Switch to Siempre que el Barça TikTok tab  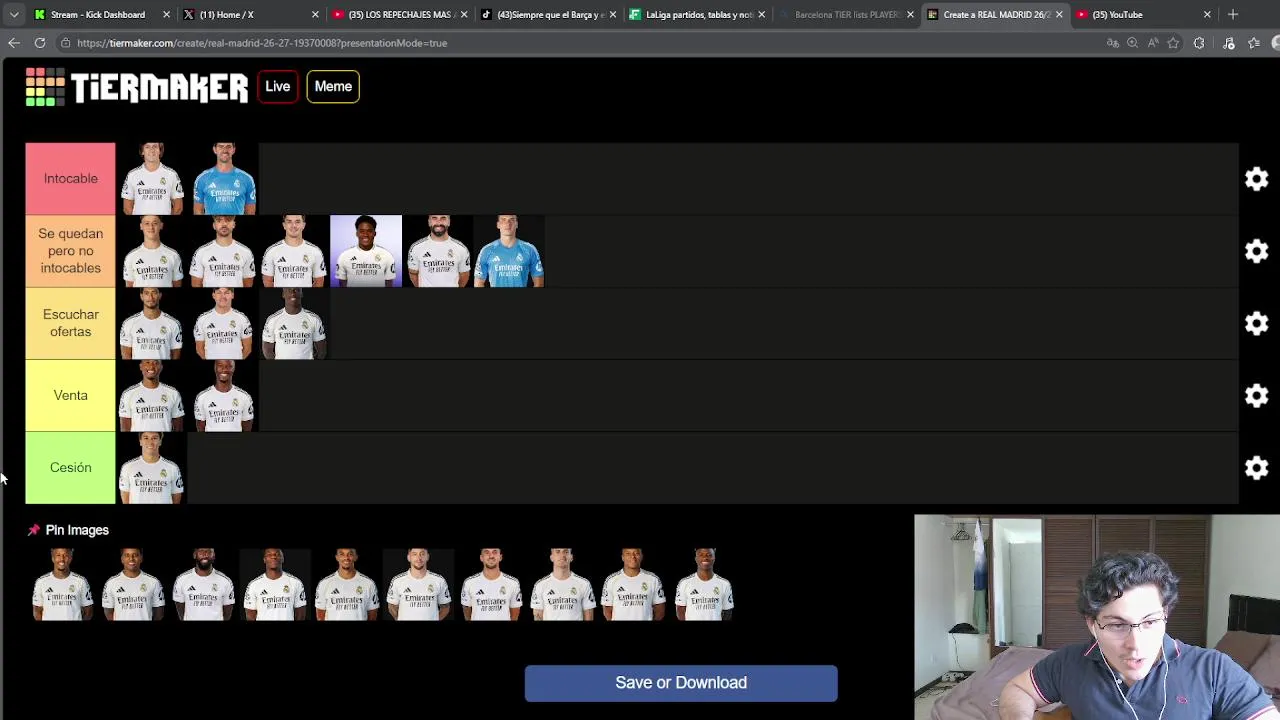pyautogui.click(x=548, y=14)
